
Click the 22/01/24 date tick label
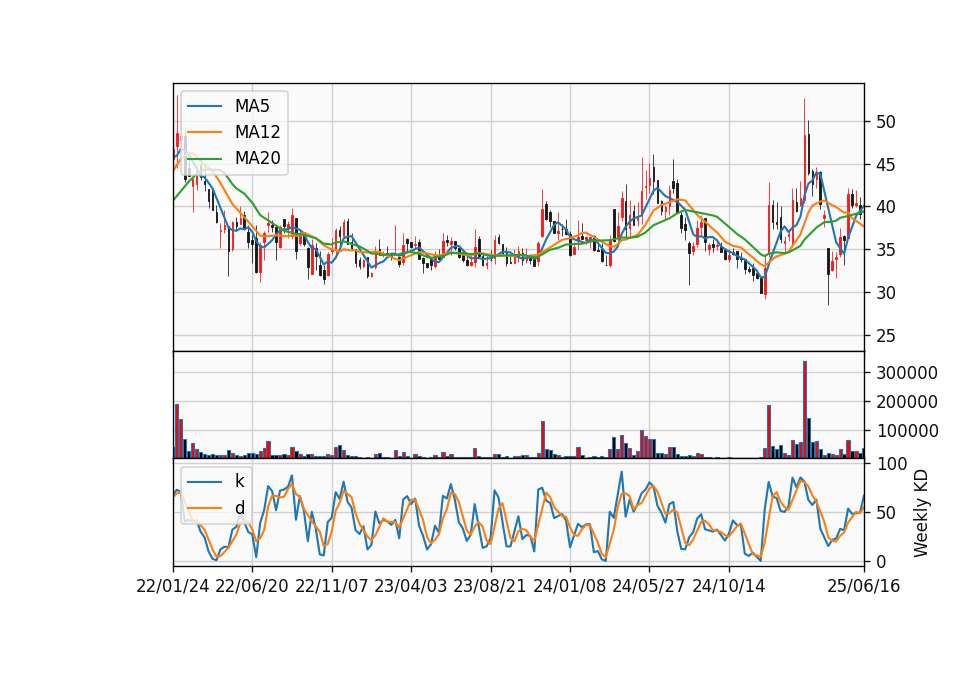click(173, 586)
